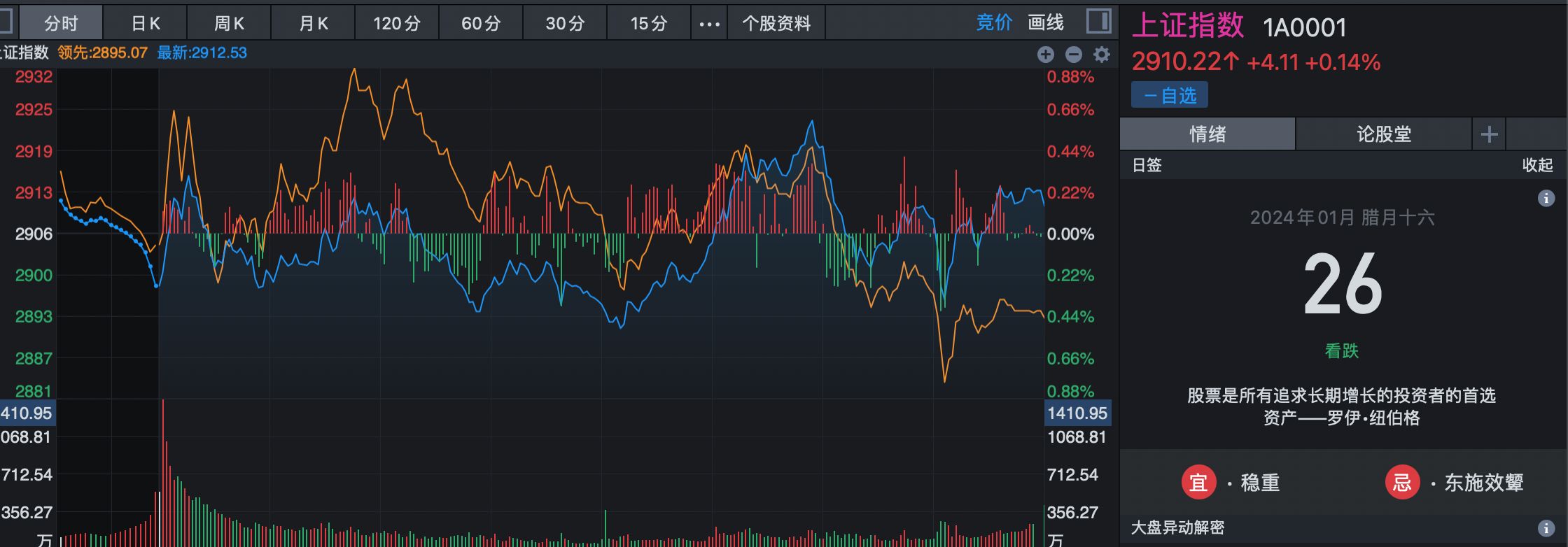Zoom out chart with minus icon
Screen dimensions: 1568x547
pyautogui.click(x=1074, y=55)
